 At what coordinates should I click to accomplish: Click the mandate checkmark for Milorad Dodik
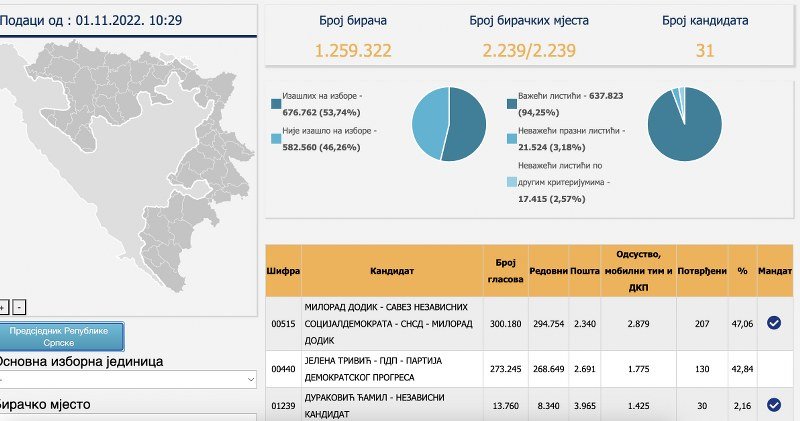tap(773, 322)
